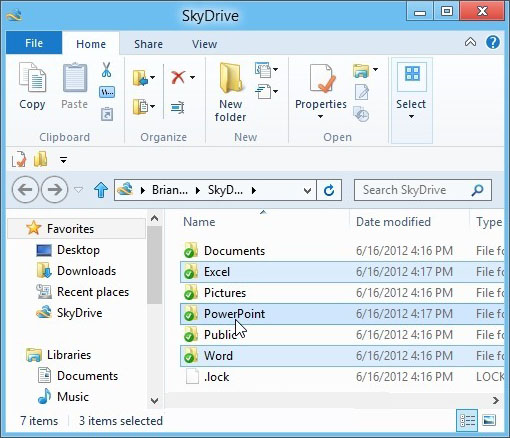Go up one level with blue arrow

point(101,190)
